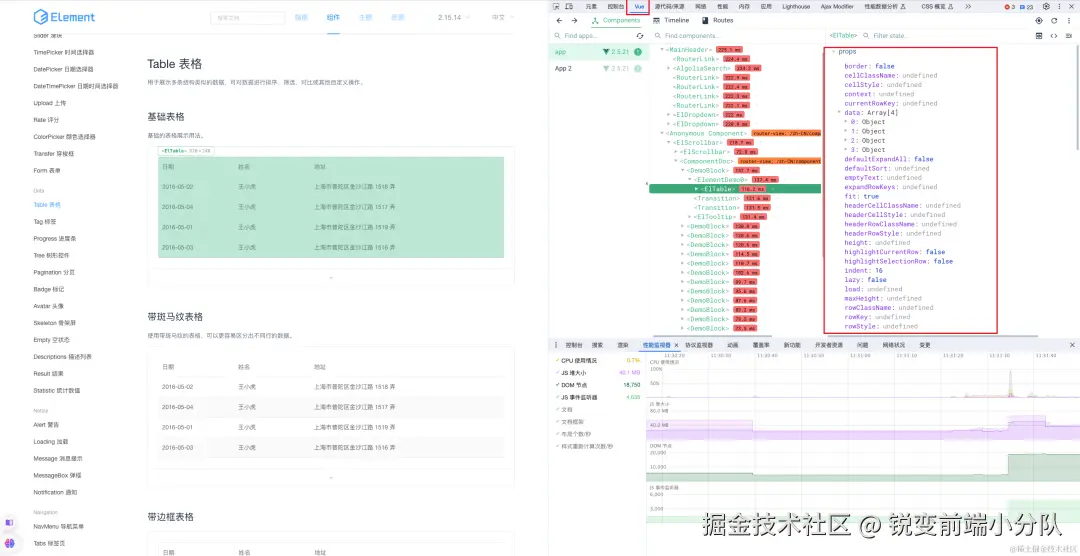Collapse the props section in state pane
This screenshot has height=556, width=1080.
(833, 52)
